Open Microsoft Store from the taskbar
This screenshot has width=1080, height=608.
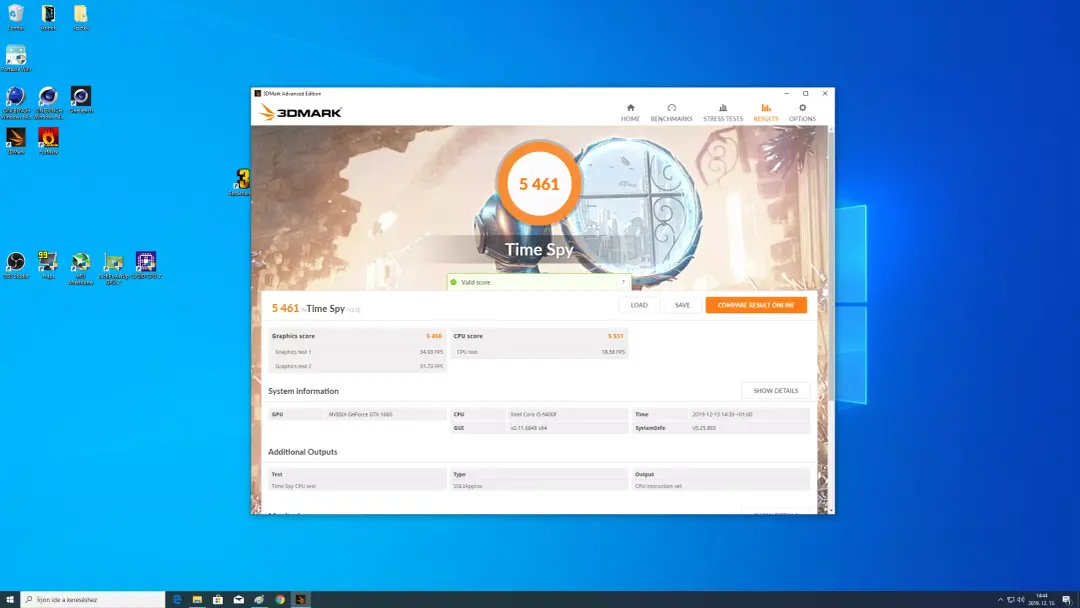(x=218, y=600)
